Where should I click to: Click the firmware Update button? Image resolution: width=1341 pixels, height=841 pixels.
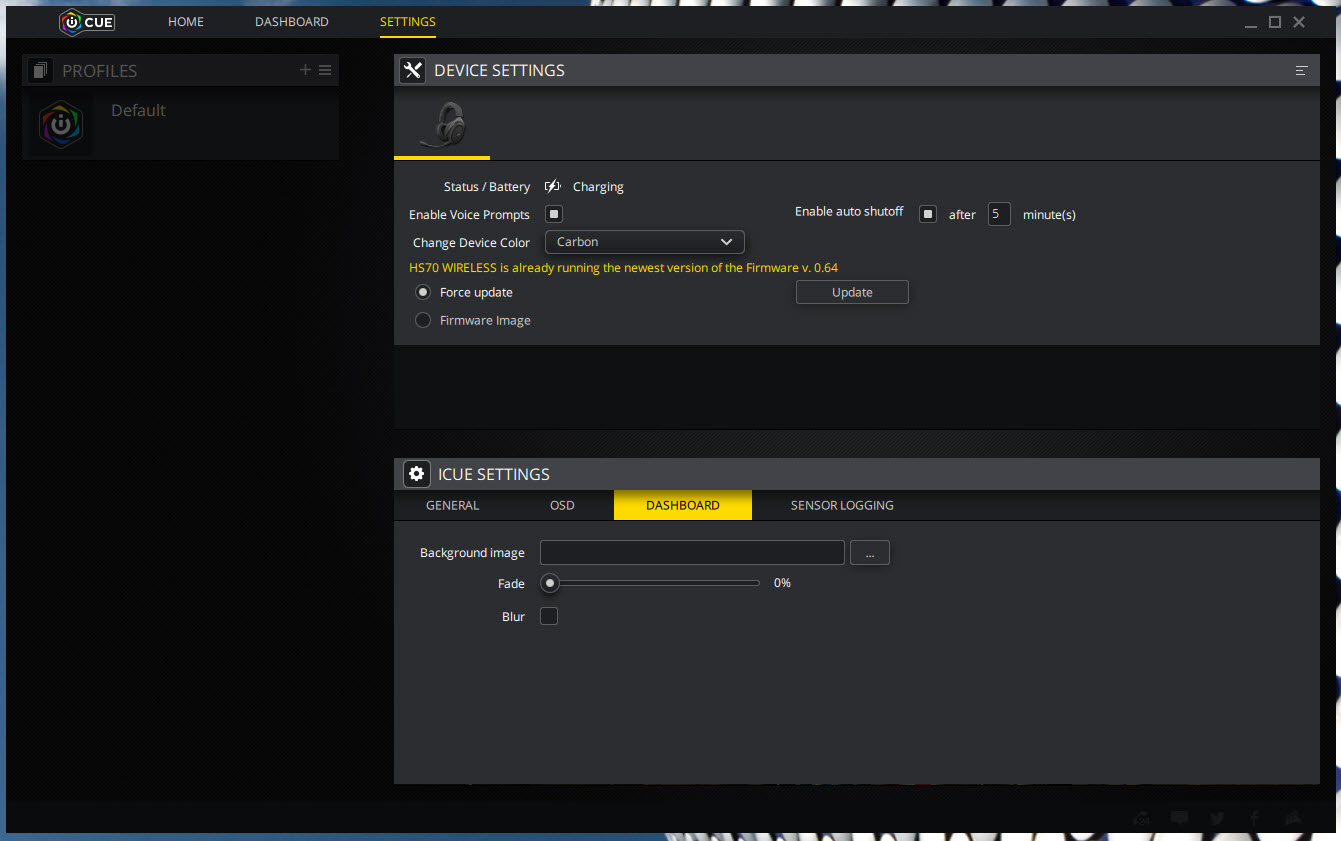(x=852, y=292)
